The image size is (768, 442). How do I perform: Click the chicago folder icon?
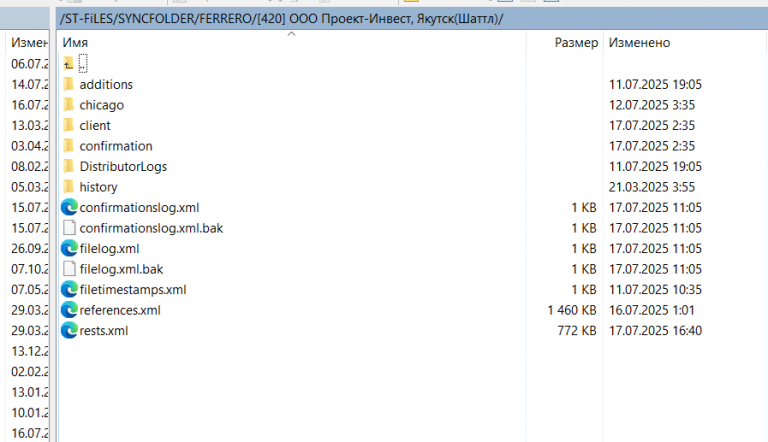69,105
